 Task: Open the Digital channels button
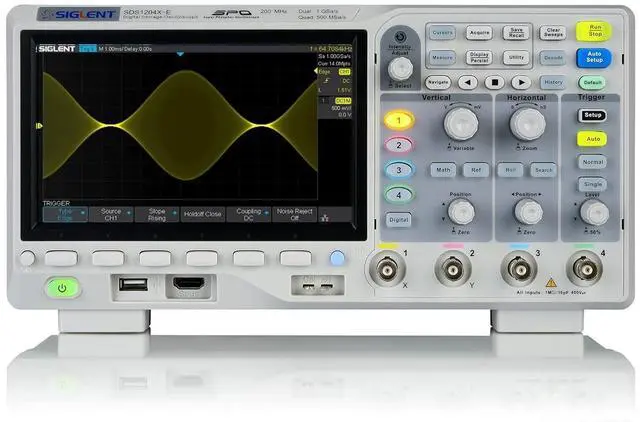tap(398, 220)
